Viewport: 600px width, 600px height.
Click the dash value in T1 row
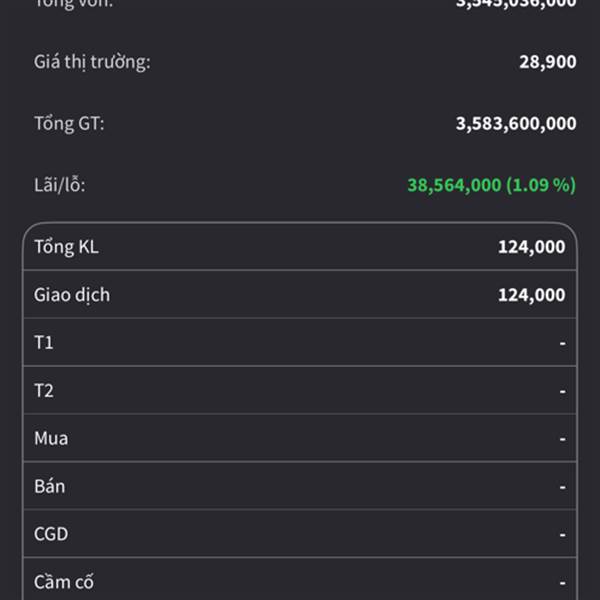563,343
